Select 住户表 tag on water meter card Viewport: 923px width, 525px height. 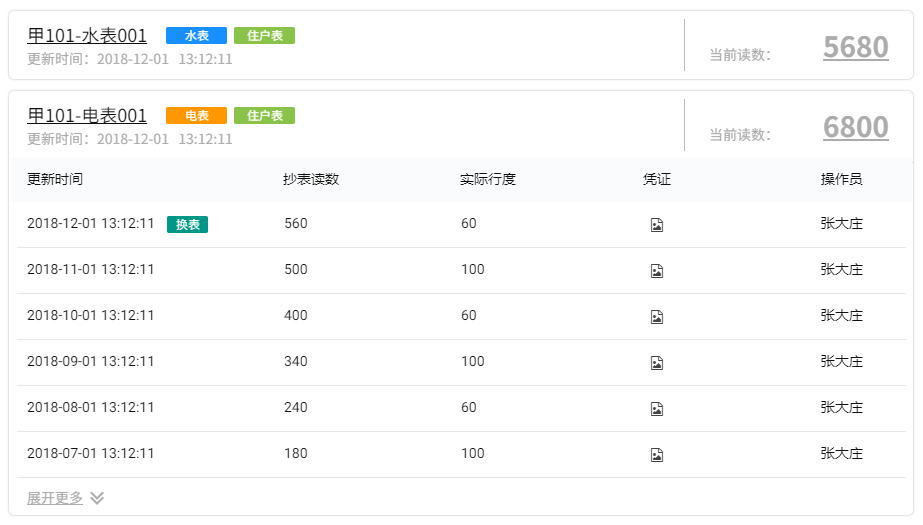[264, 36]
